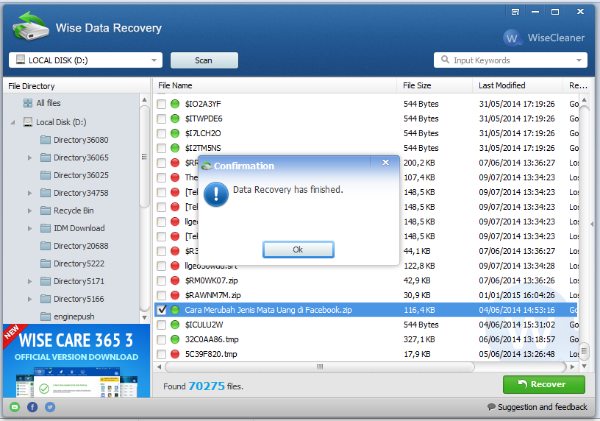Check the box for $I2TM5NS
This screenshot has height=421, width=600.
pyautogui.click(x=161, y=148)
